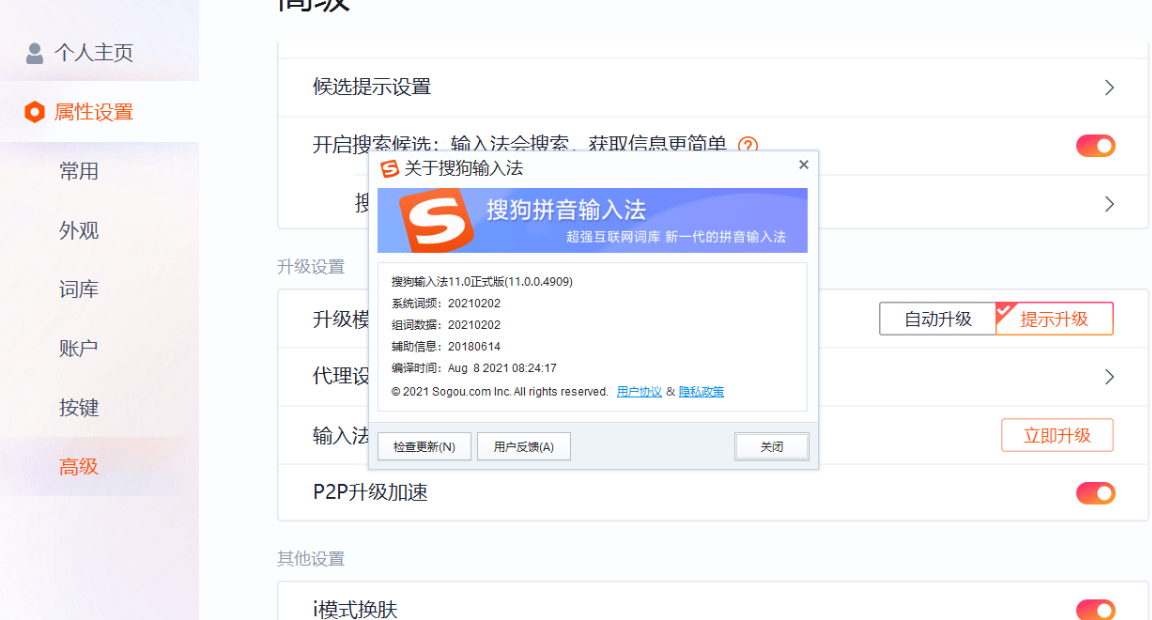Toggle the P2P升级加速 switch
The width and height of the screenshot is (1152, 620).
pyautogui.click(x=1095, y=493)
